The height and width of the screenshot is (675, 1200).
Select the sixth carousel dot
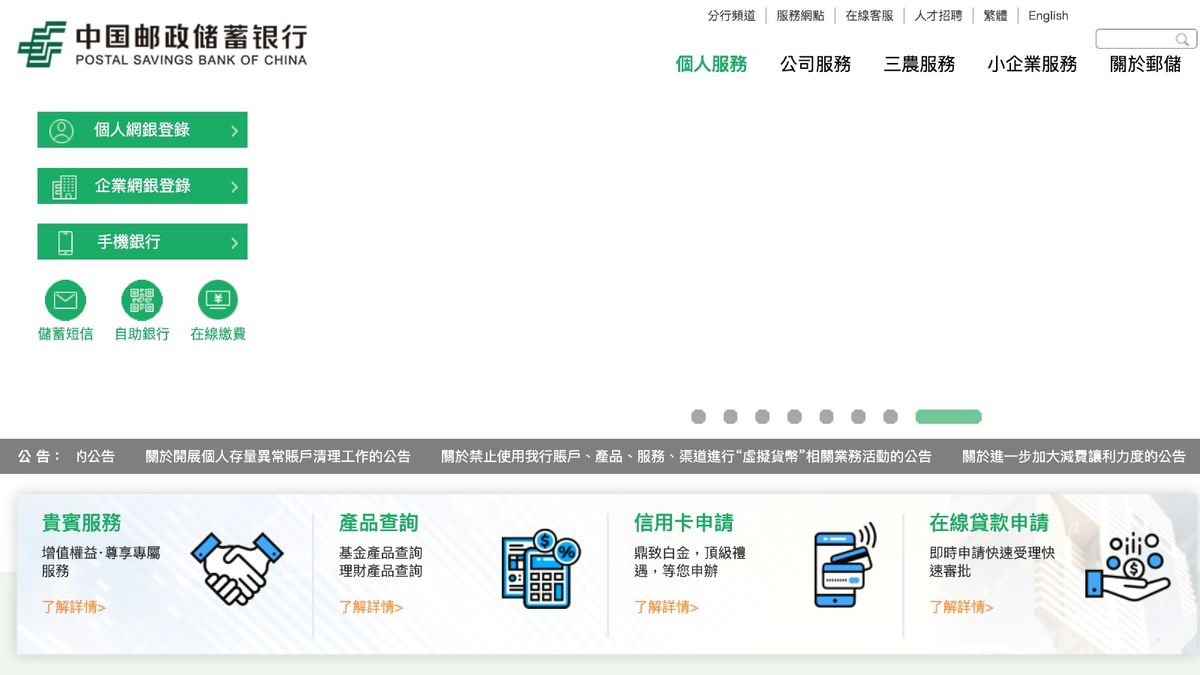(858, 417)
